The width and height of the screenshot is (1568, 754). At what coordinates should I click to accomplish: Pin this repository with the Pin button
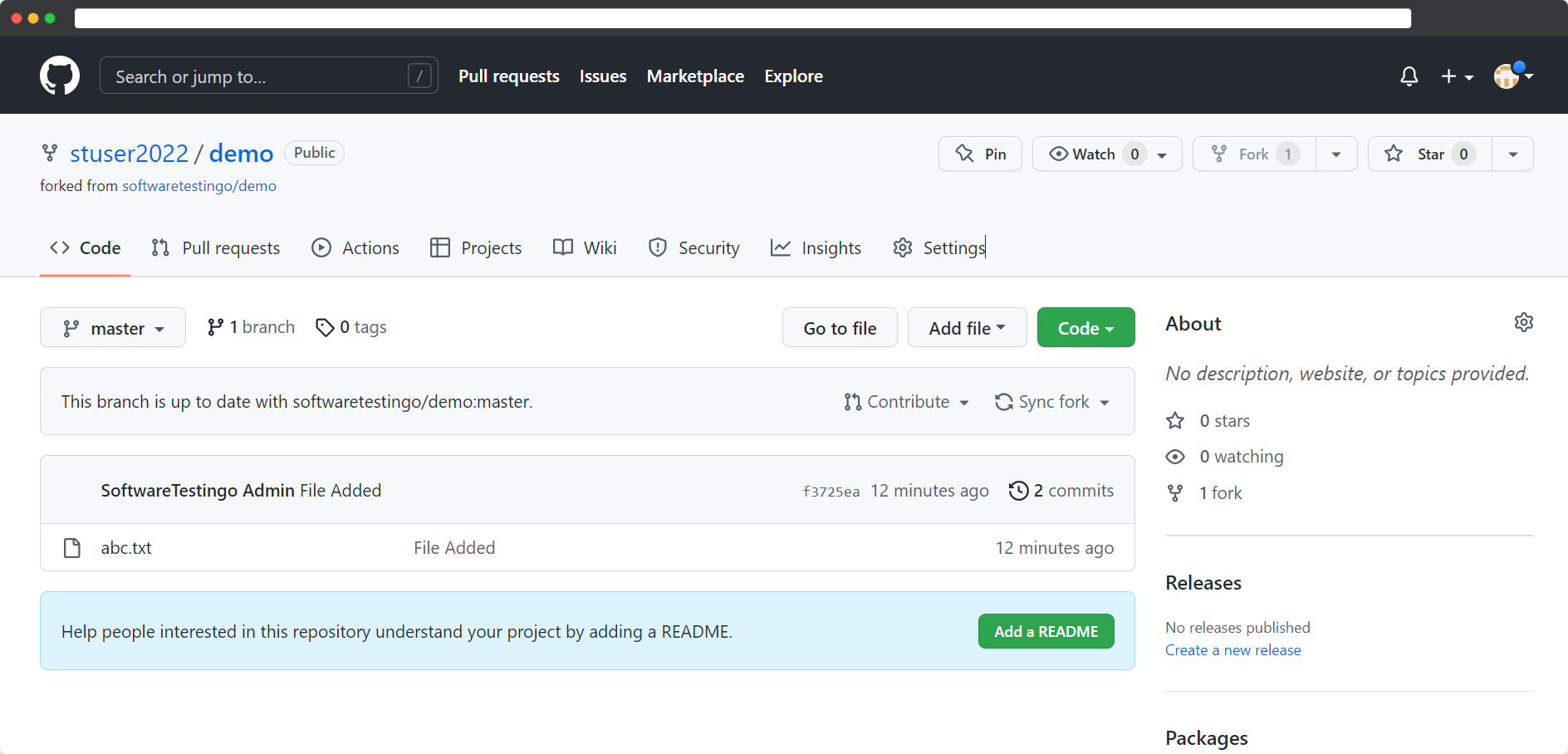980,154
